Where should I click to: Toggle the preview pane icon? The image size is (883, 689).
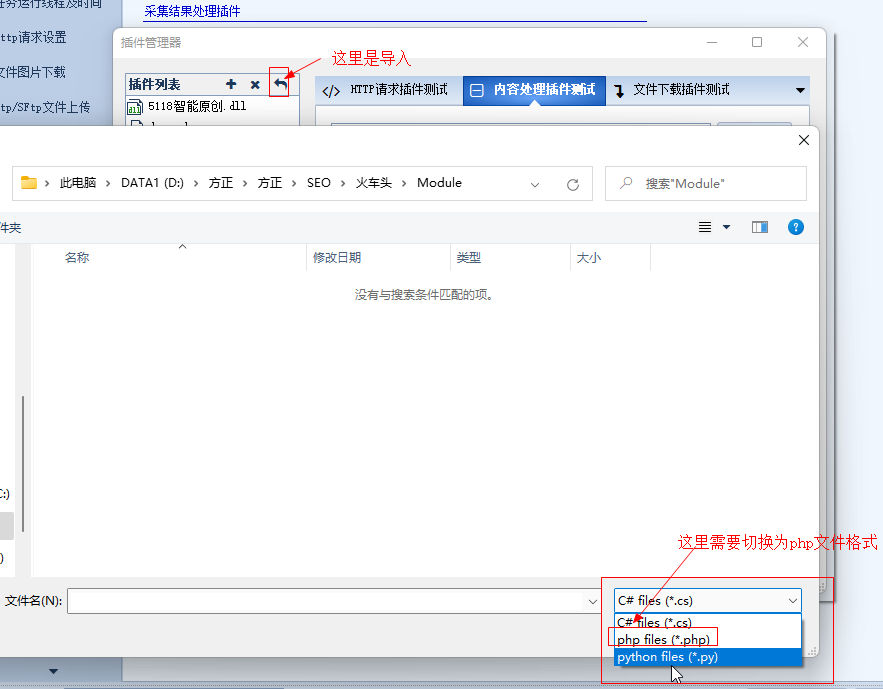(x=760, y=227)
